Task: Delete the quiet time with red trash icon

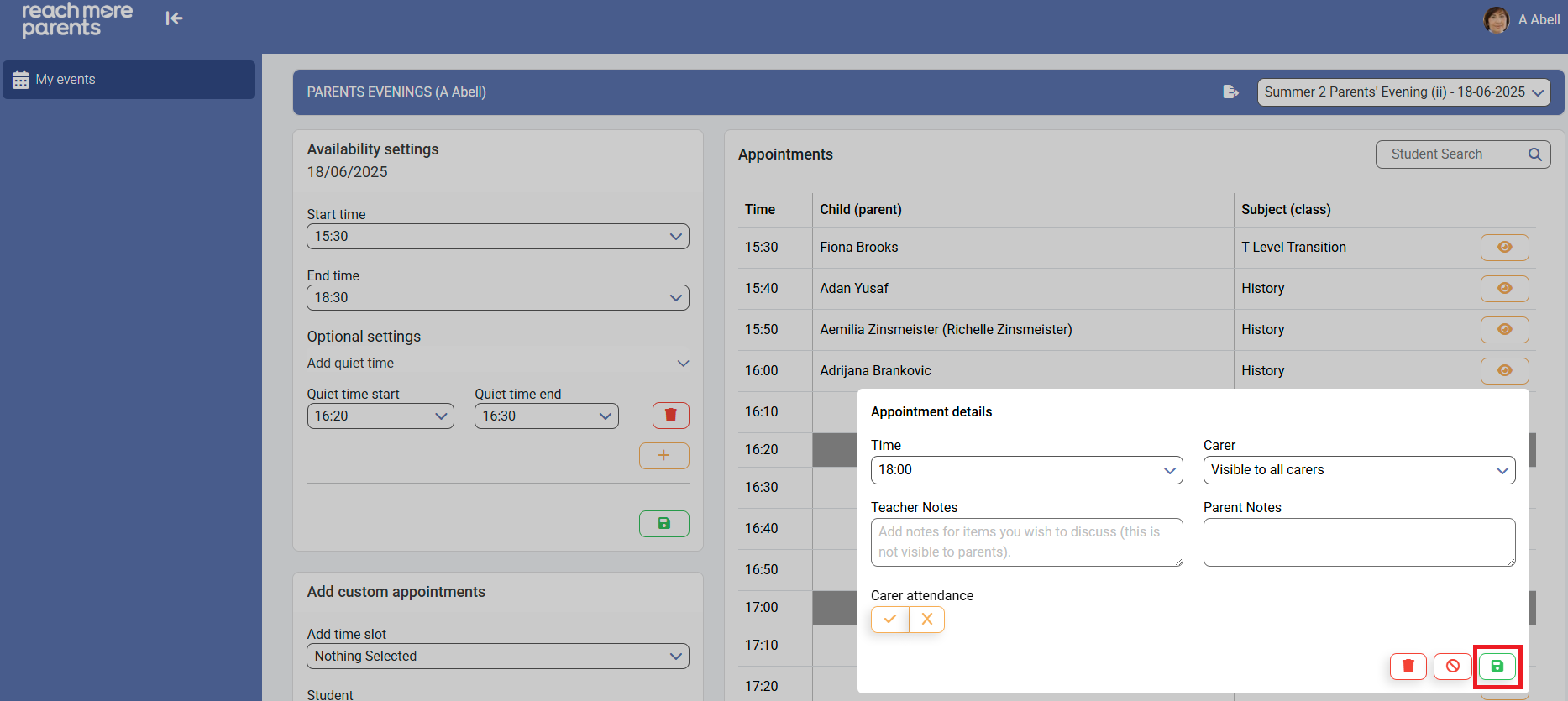Action: [670, 416]
